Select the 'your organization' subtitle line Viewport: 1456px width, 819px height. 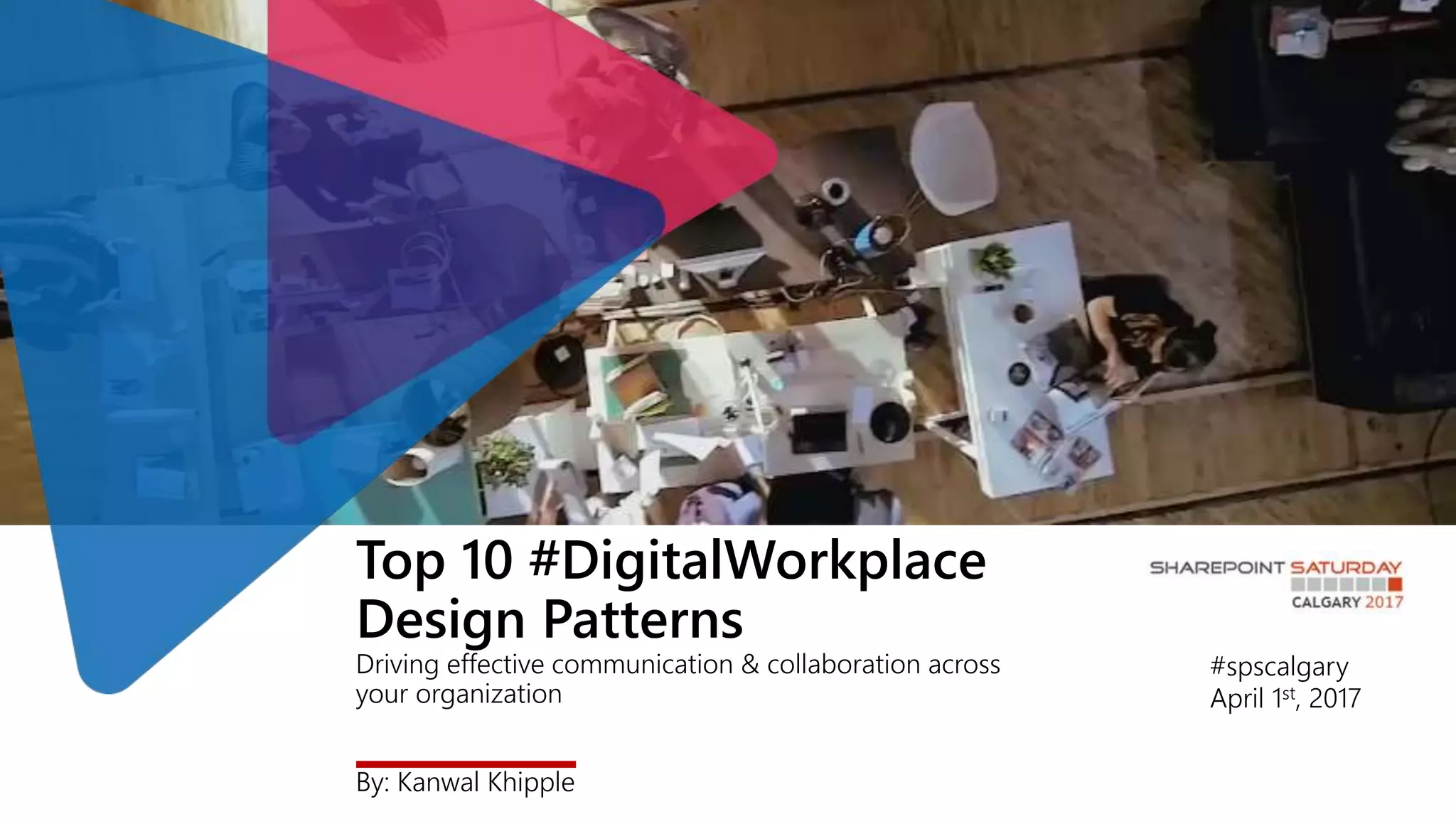pyautogui.click(x=459, y=694)
